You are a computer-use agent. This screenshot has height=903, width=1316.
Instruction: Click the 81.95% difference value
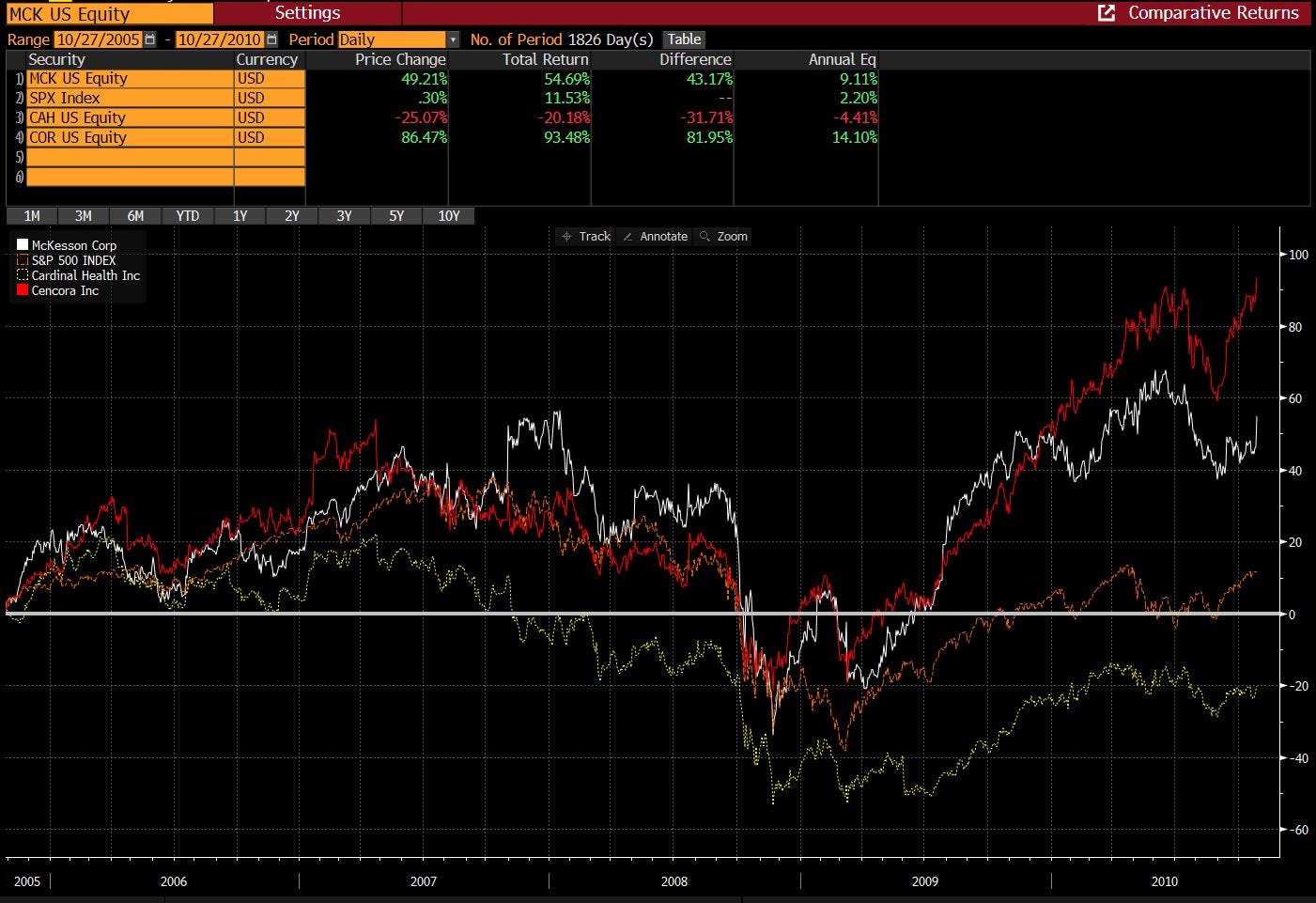coord(710,137)
